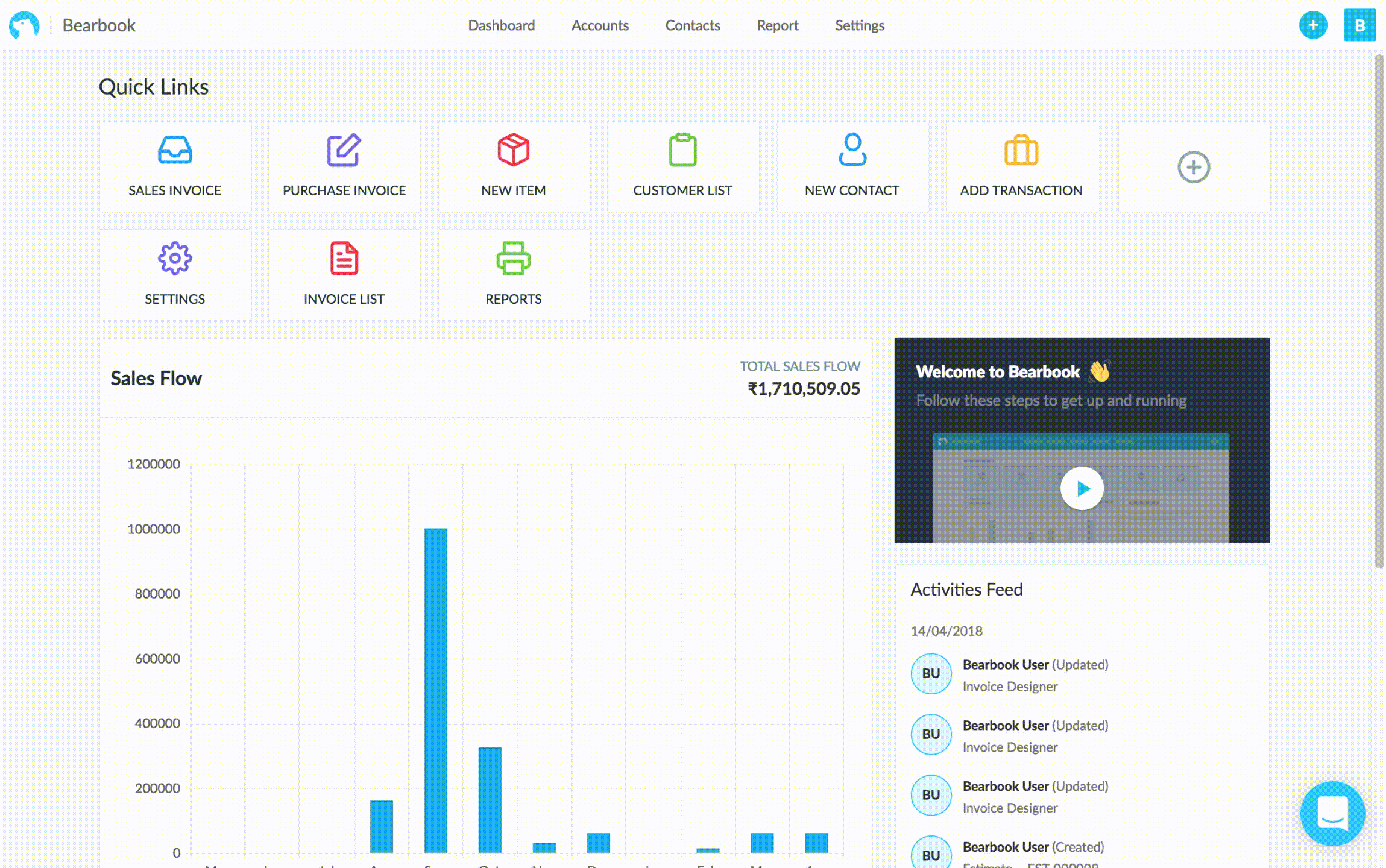Screen dimensions: 1386x868
Task: Click the welcome video thumbnail preview
Action: point(1080,487)
